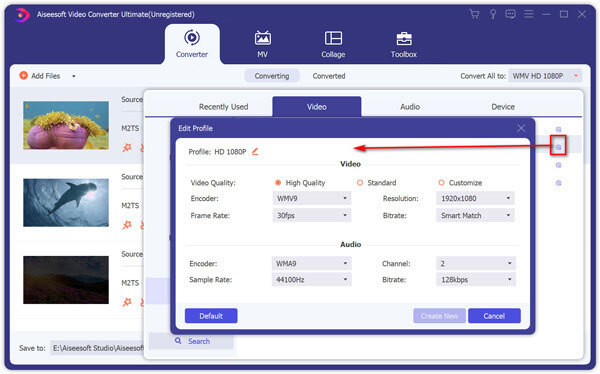600x374 pixels.
Task: Show the Converting list
Action: 272,76
